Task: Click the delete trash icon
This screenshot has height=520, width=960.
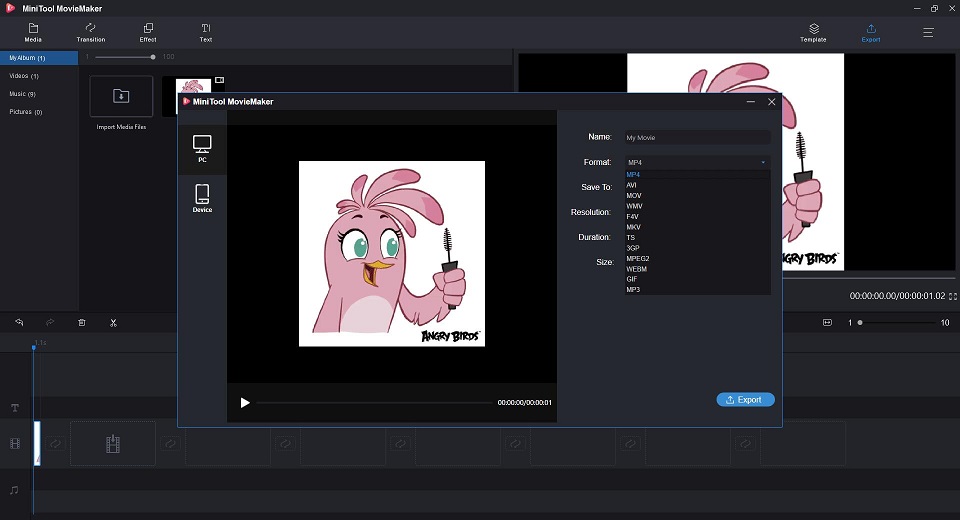Action: click(x=81, y=322)
